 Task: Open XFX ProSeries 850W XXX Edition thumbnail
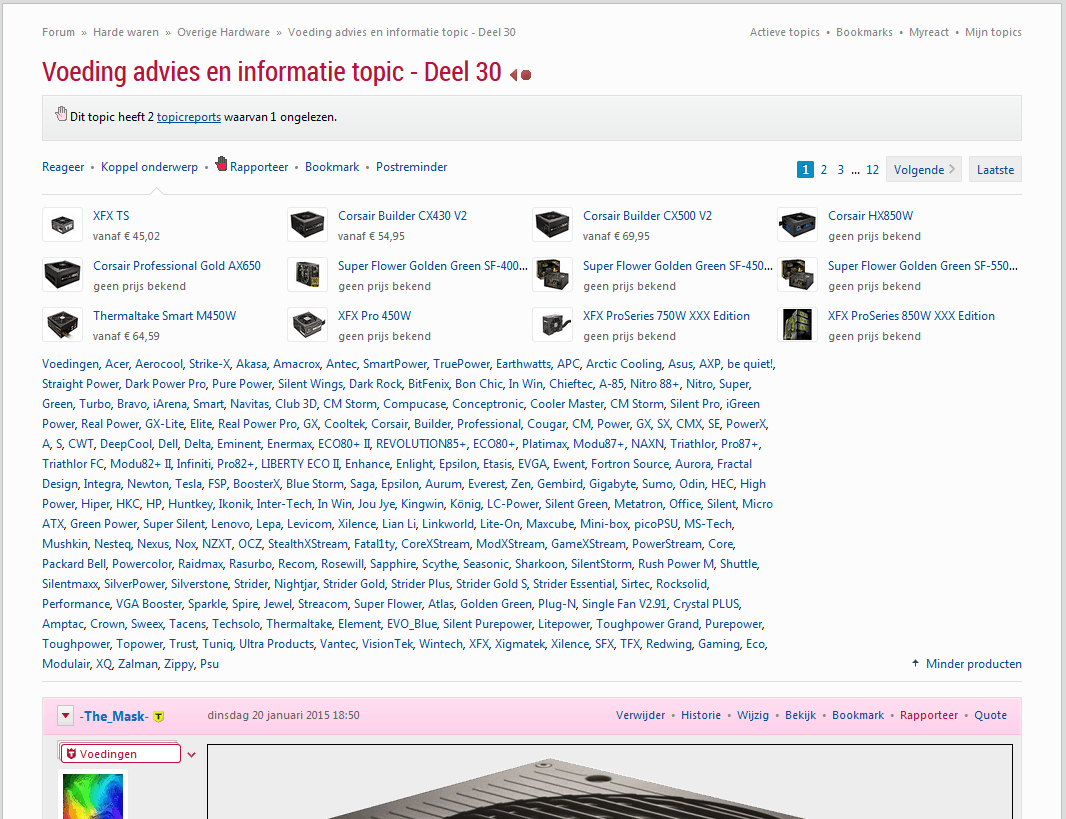(x=797, y=325)
